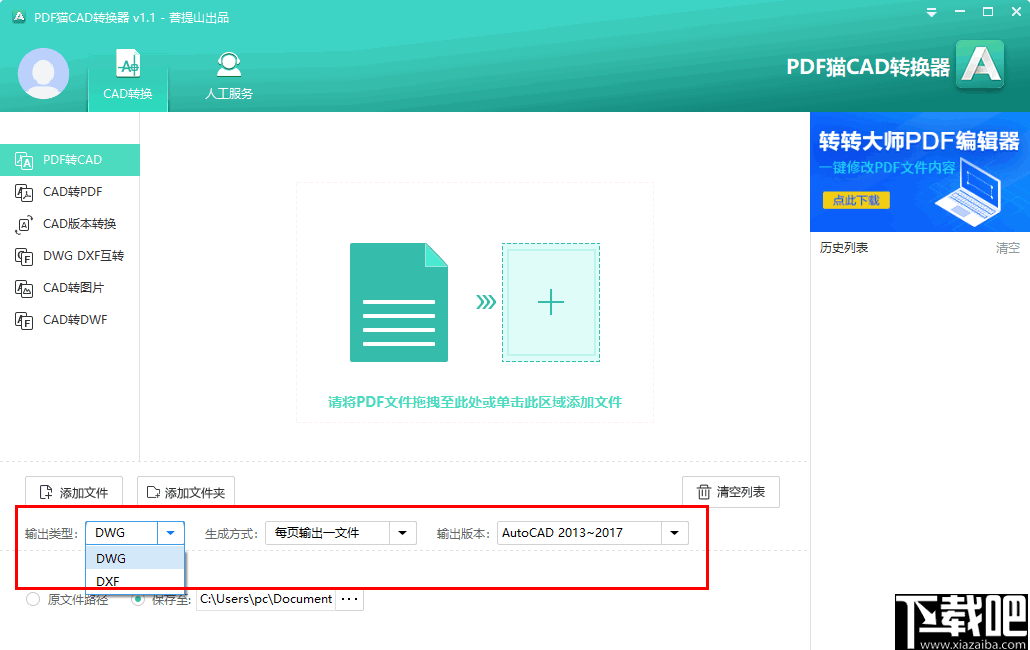Image resolution: width=1030 pixels, height=650 pixels.
Task: Select the 保存至 radio option
Action: [138, 599]
